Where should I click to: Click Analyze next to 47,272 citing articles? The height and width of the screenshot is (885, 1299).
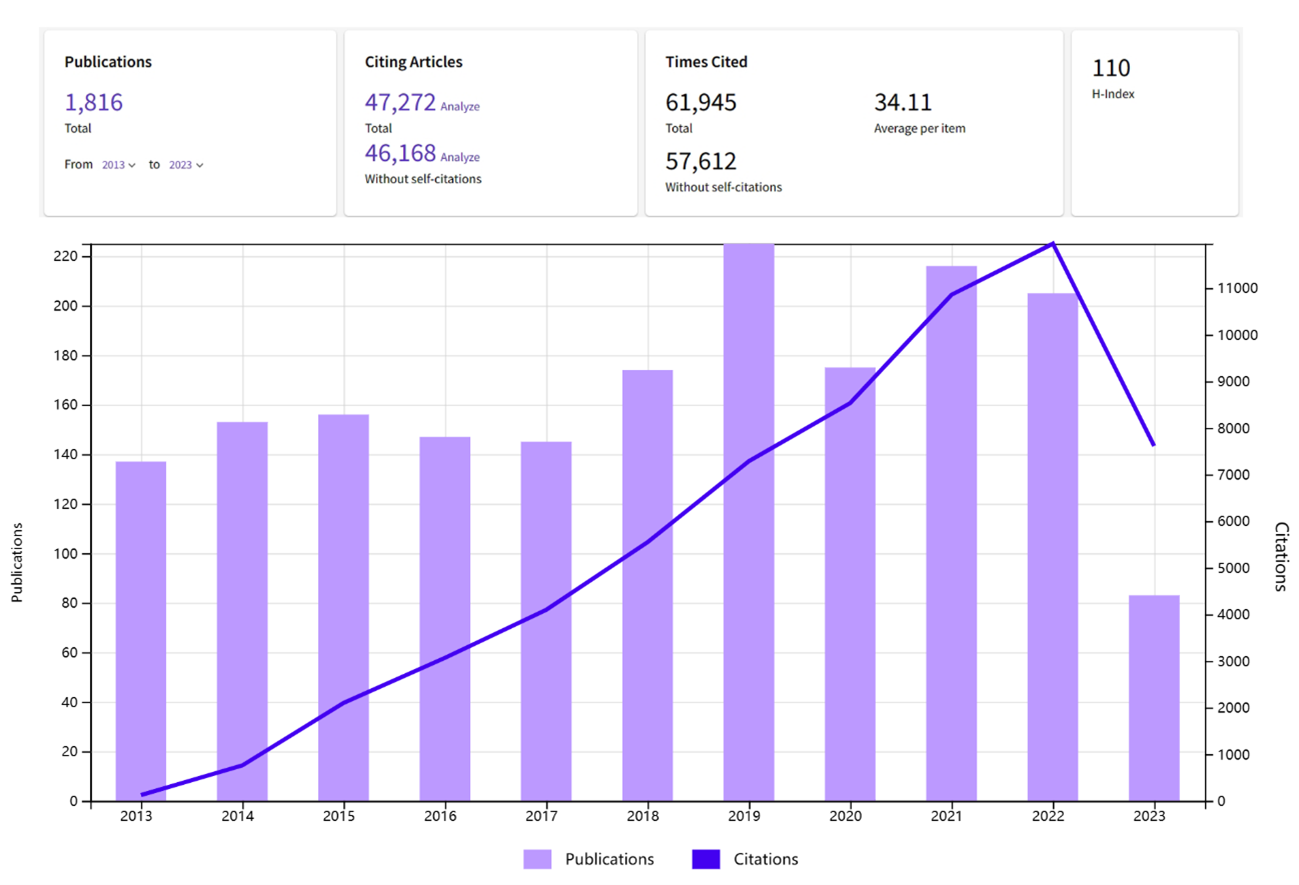[x=460, y=107]
